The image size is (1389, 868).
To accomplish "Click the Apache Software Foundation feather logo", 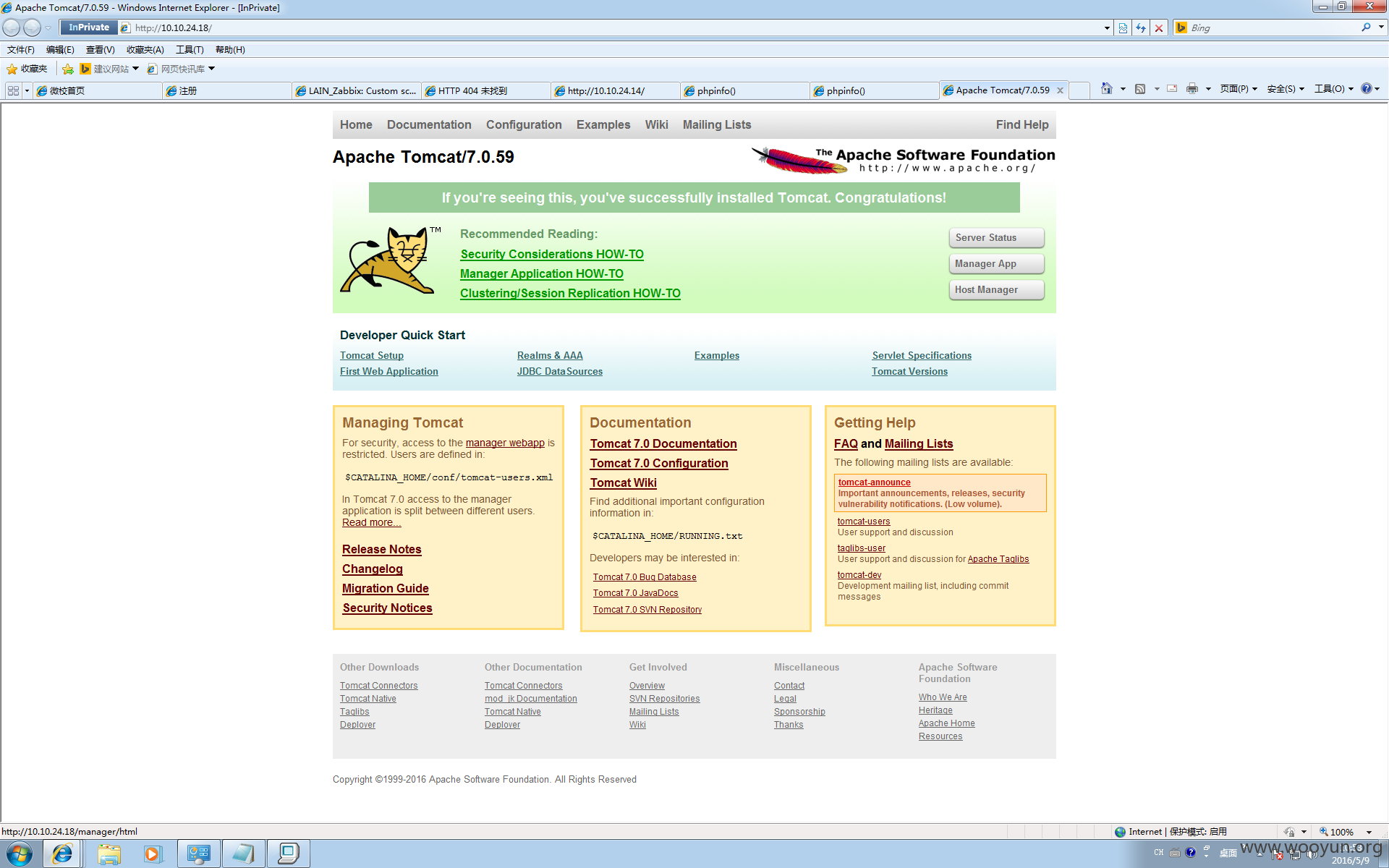I will tap(903, 160).
